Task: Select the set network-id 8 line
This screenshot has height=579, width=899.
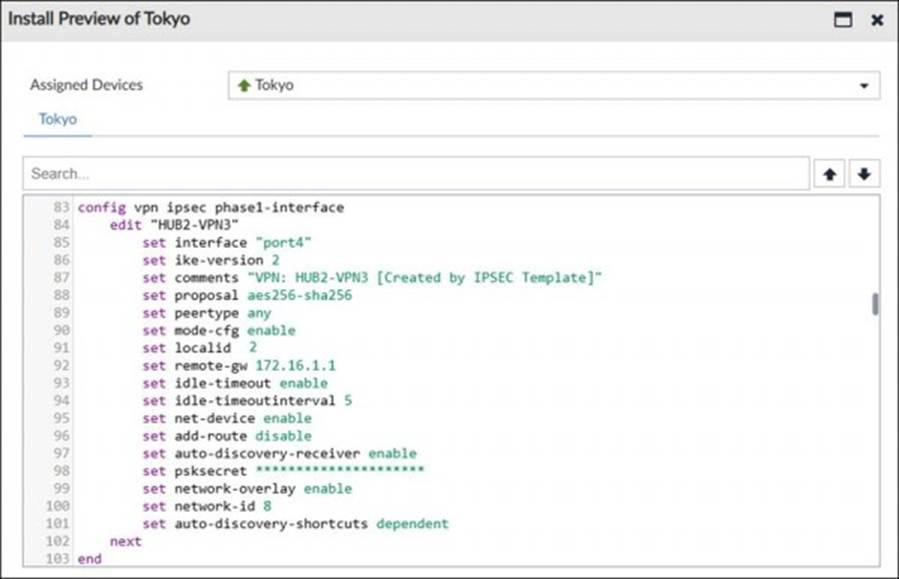Action: [x=204, y=506]
